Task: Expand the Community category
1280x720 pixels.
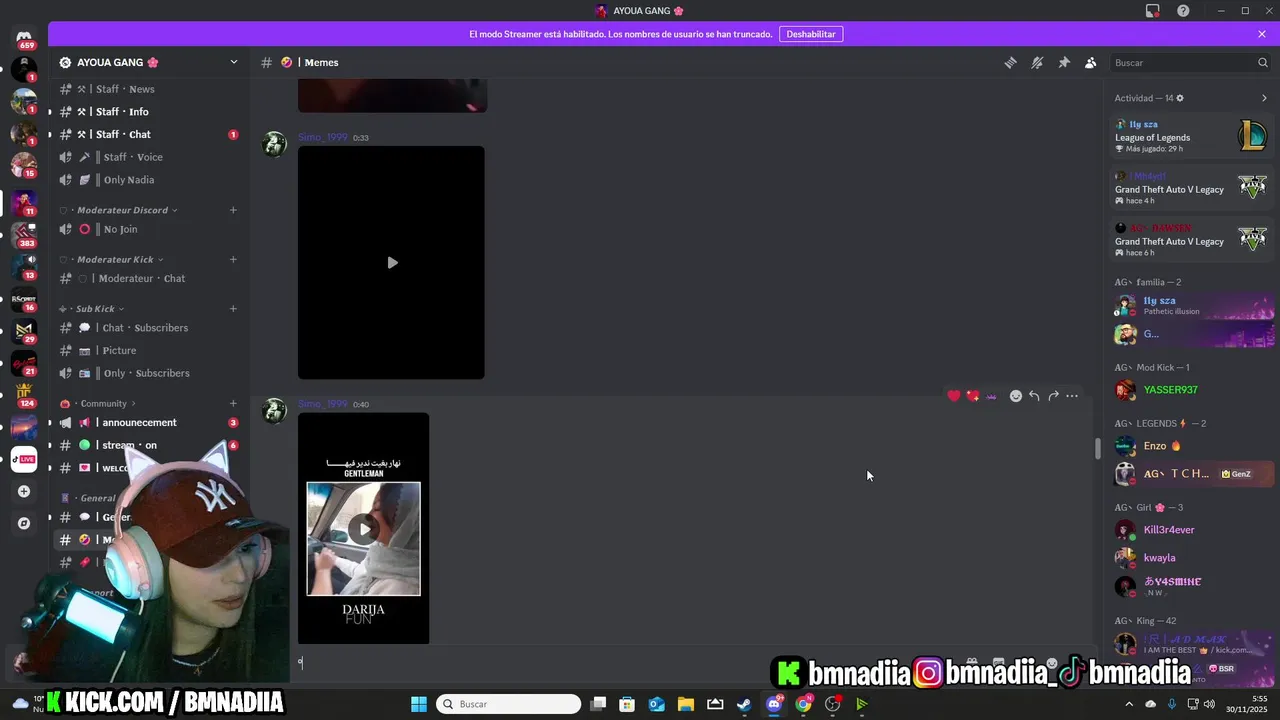Action: (98, 403)
